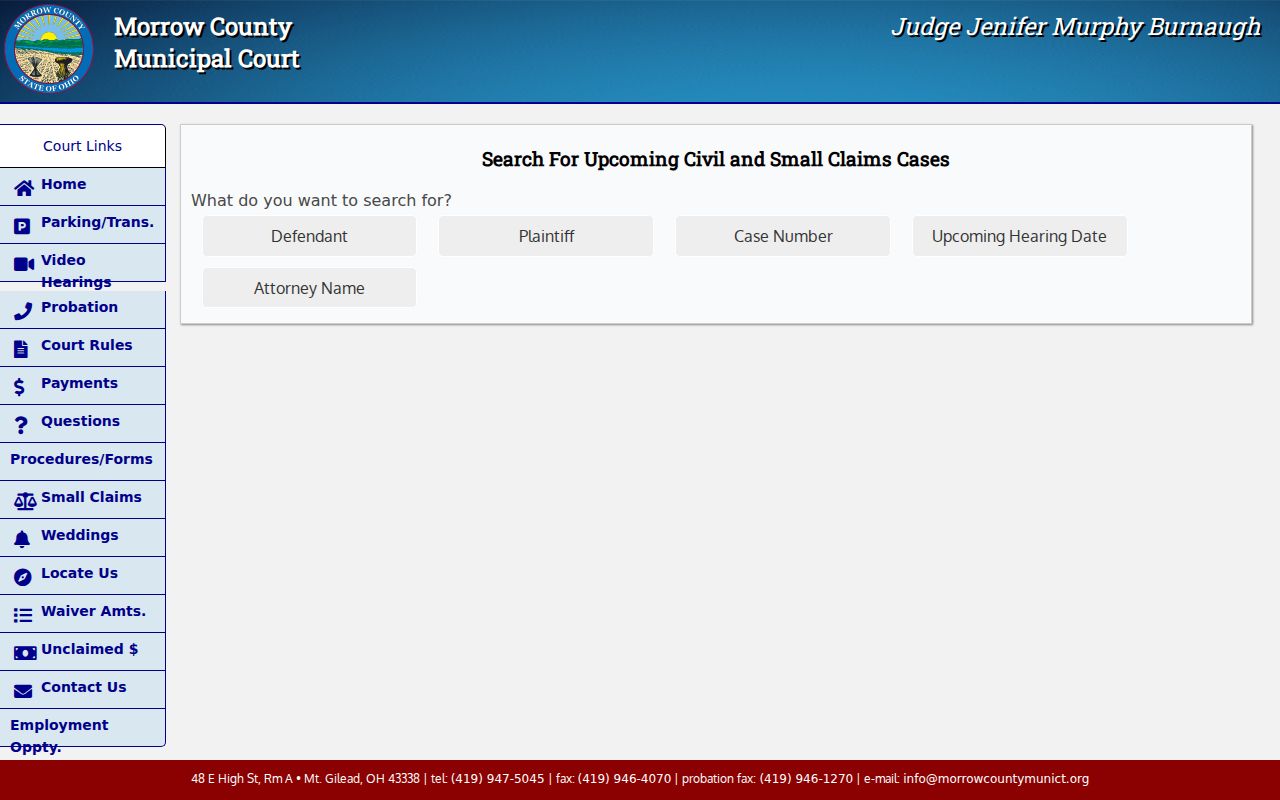This screenshot has height=800, width=1280.
Task: Click the Morrow County Municipal Court title
Action: click(207, 43)
